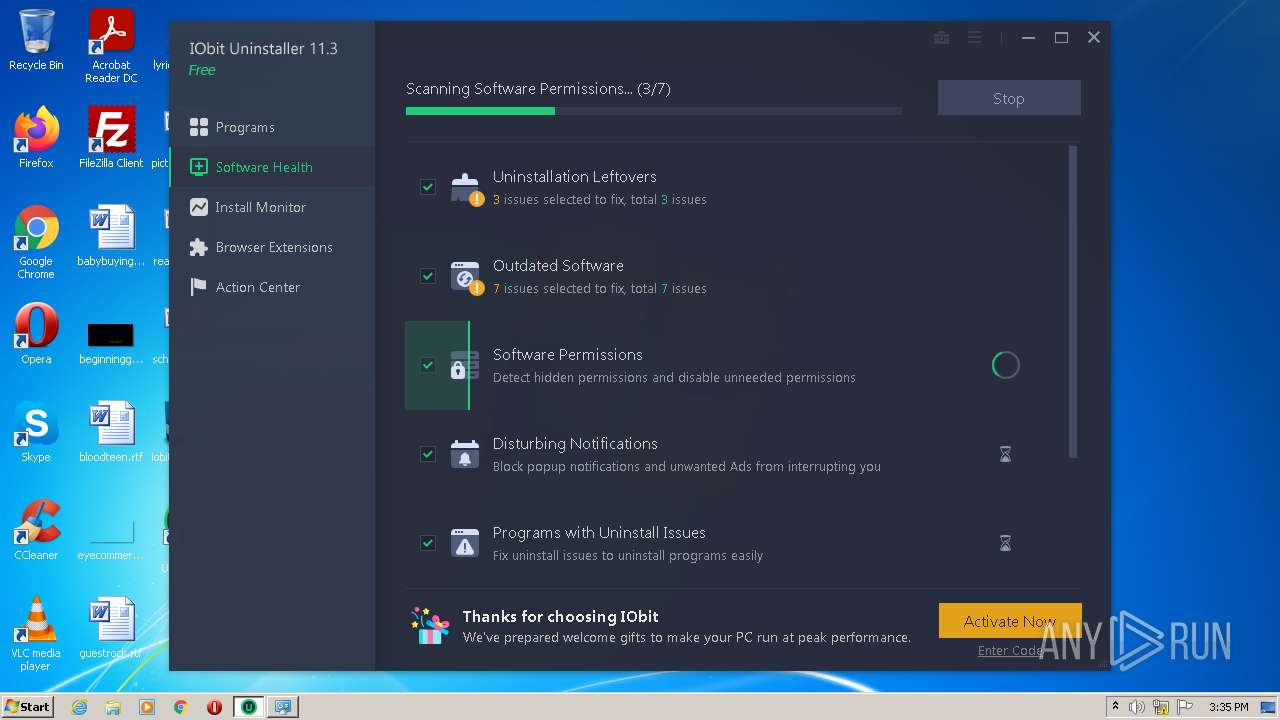The width and height of the screenshot is (1280, 720).
Task: Click the Activate Now button
Action: click(x=1010, y=621)
